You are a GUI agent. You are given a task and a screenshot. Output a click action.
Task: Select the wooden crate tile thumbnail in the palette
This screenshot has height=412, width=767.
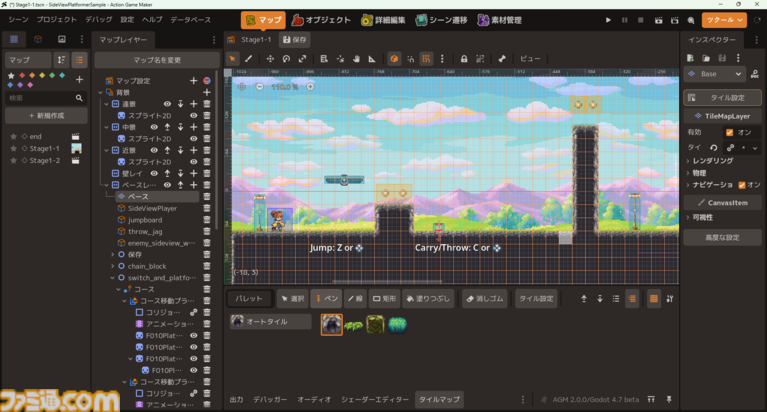click(x=375, y=324)
